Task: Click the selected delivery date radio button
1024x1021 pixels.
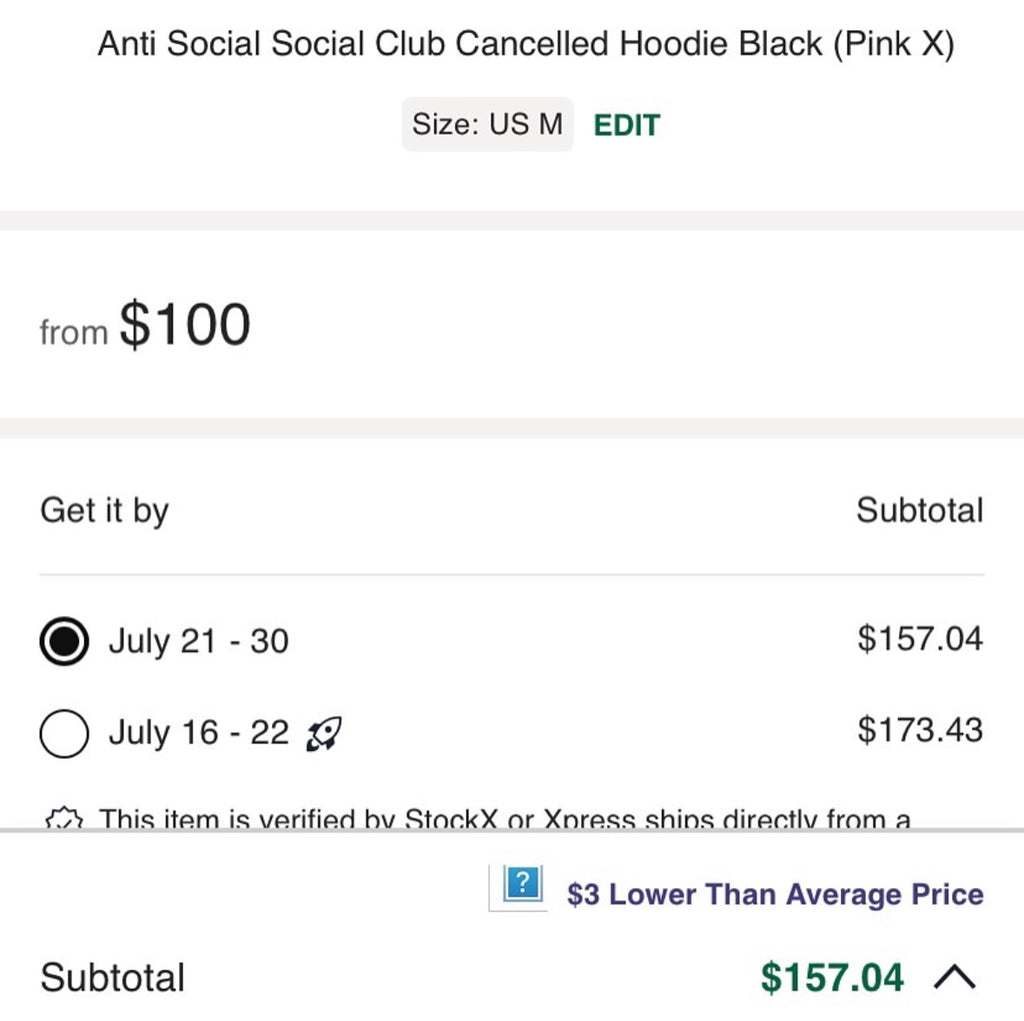Action: [x=63, y=641]
